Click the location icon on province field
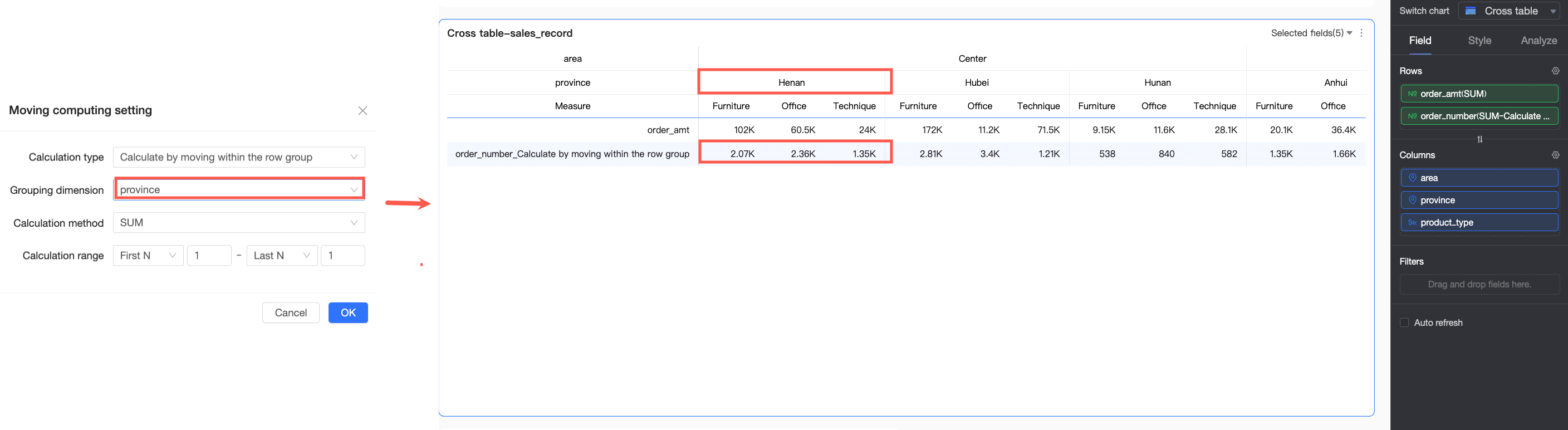Viewport: 1568px width, 430px height. pos(1412,200)
